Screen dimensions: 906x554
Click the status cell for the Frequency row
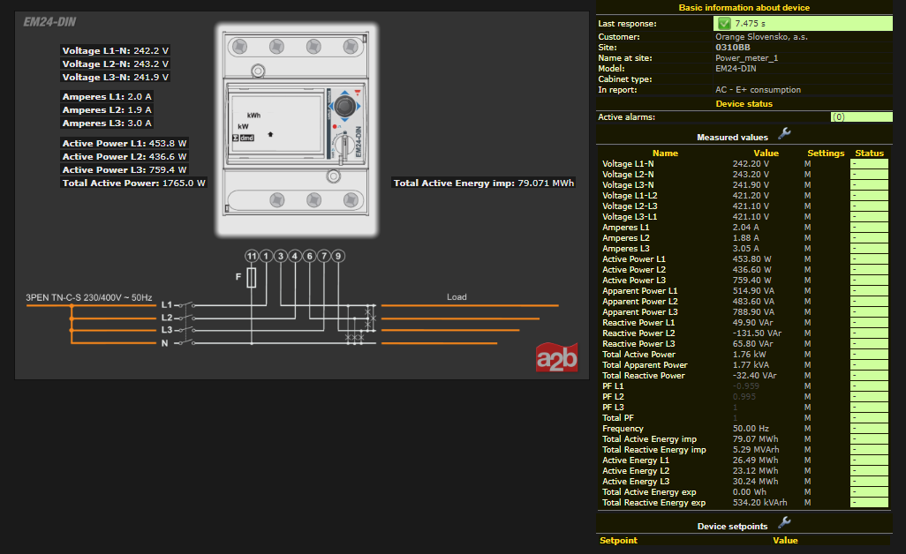[869, 428]
